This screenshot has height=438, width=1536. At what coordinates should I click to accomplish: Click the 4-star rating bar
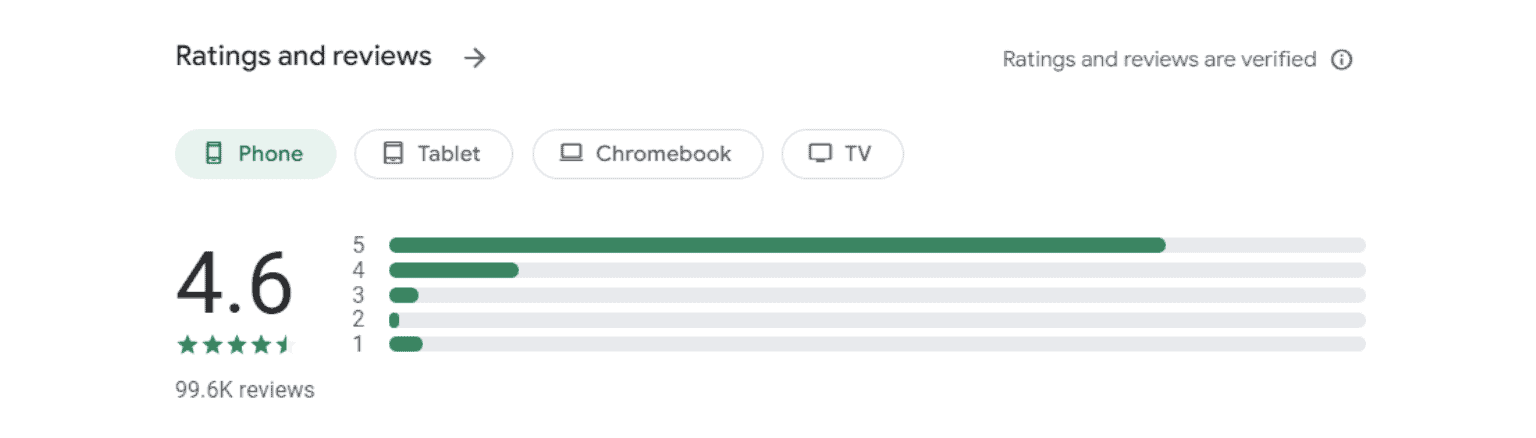(x=877, y=270)
